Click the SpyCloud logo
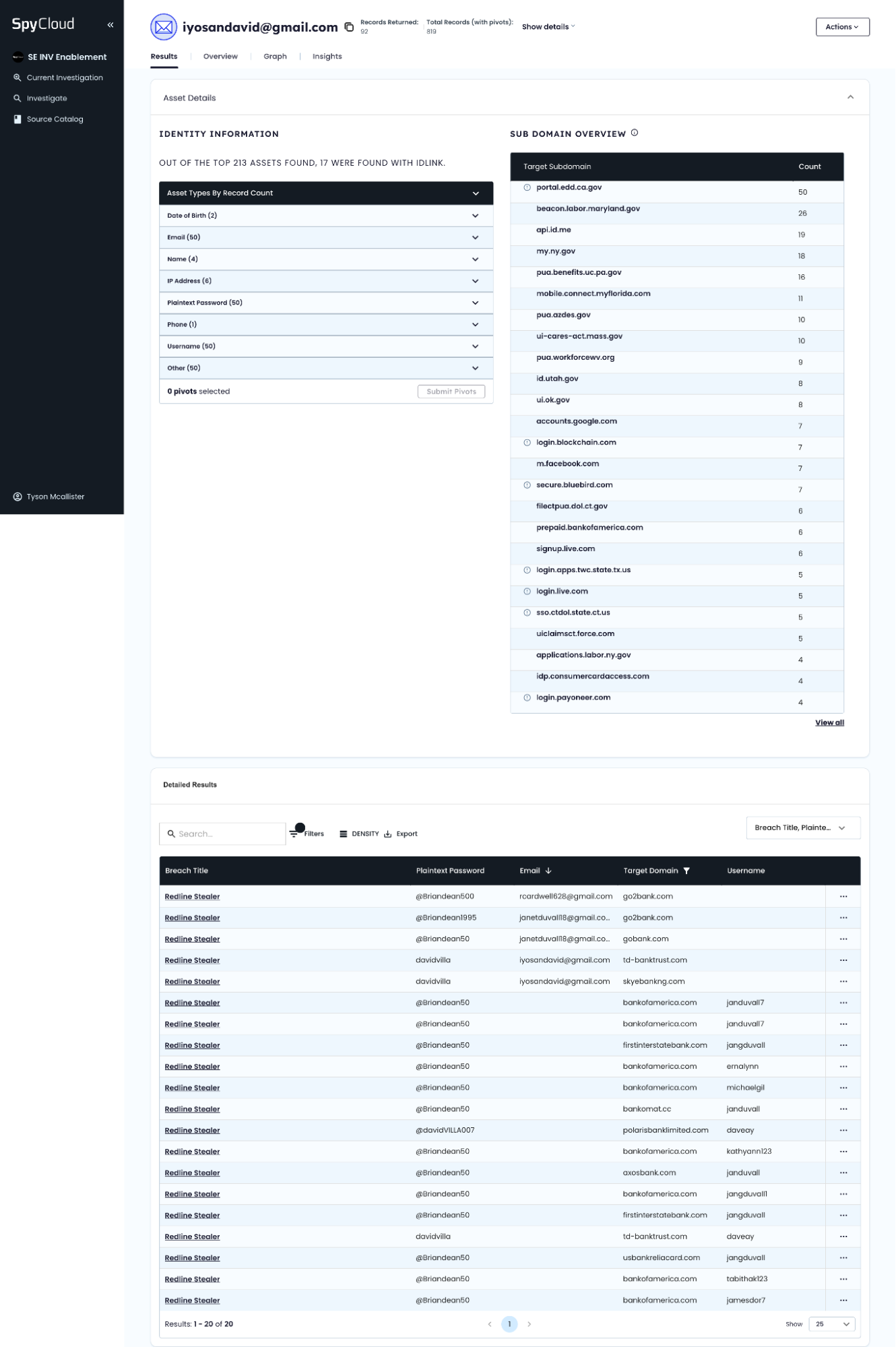 43,24
